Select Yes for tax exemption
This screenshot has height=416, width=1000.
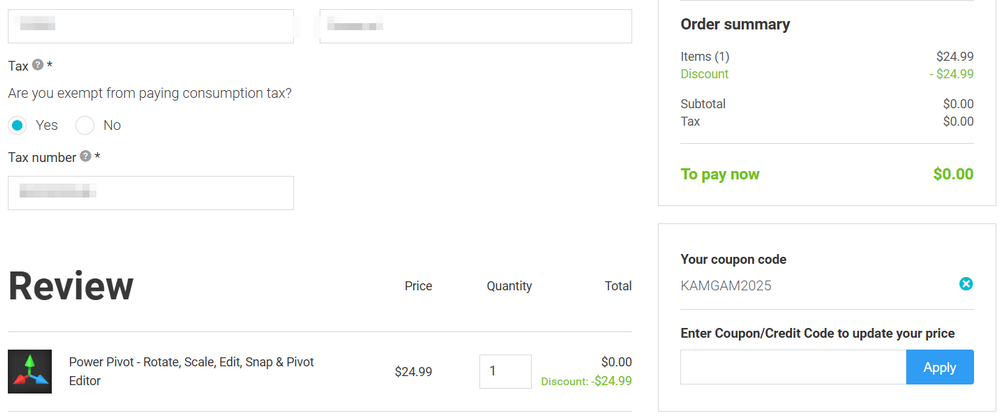(18, 125)
